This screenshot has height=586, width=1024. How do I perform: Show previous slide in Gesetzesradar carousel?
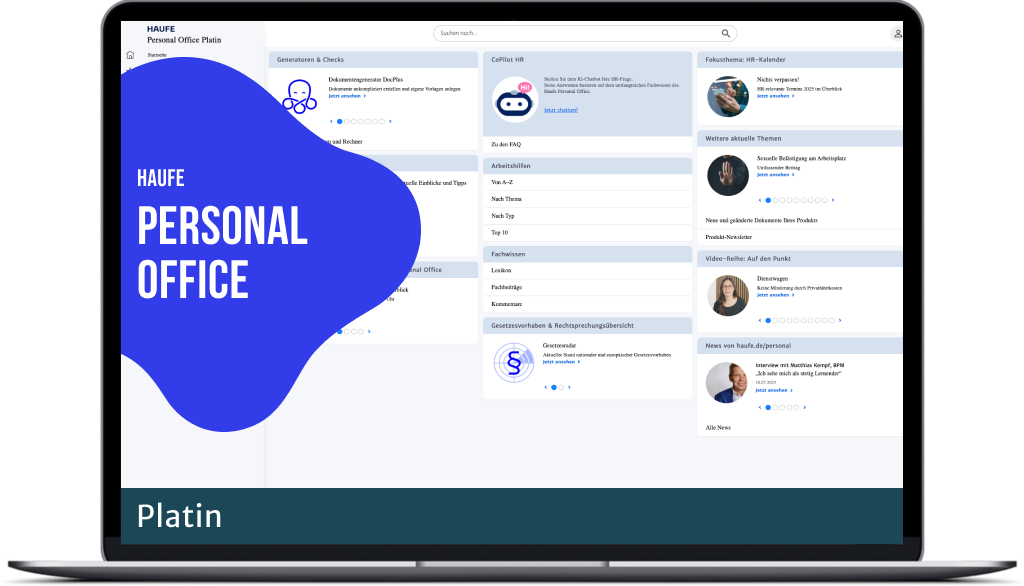point(545,387)
